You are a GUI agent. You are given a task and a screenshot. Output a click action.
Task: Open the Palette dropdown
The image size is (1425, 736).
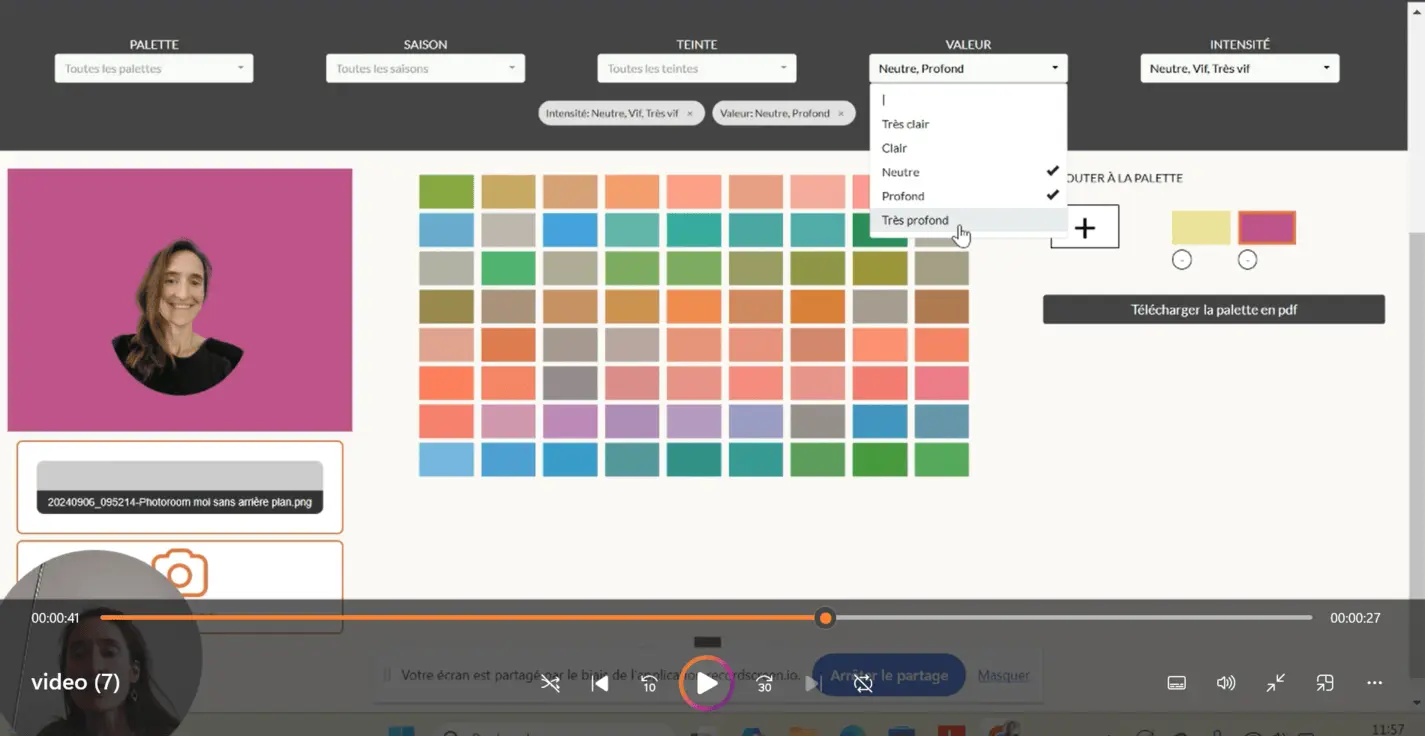tap(154, 69)
